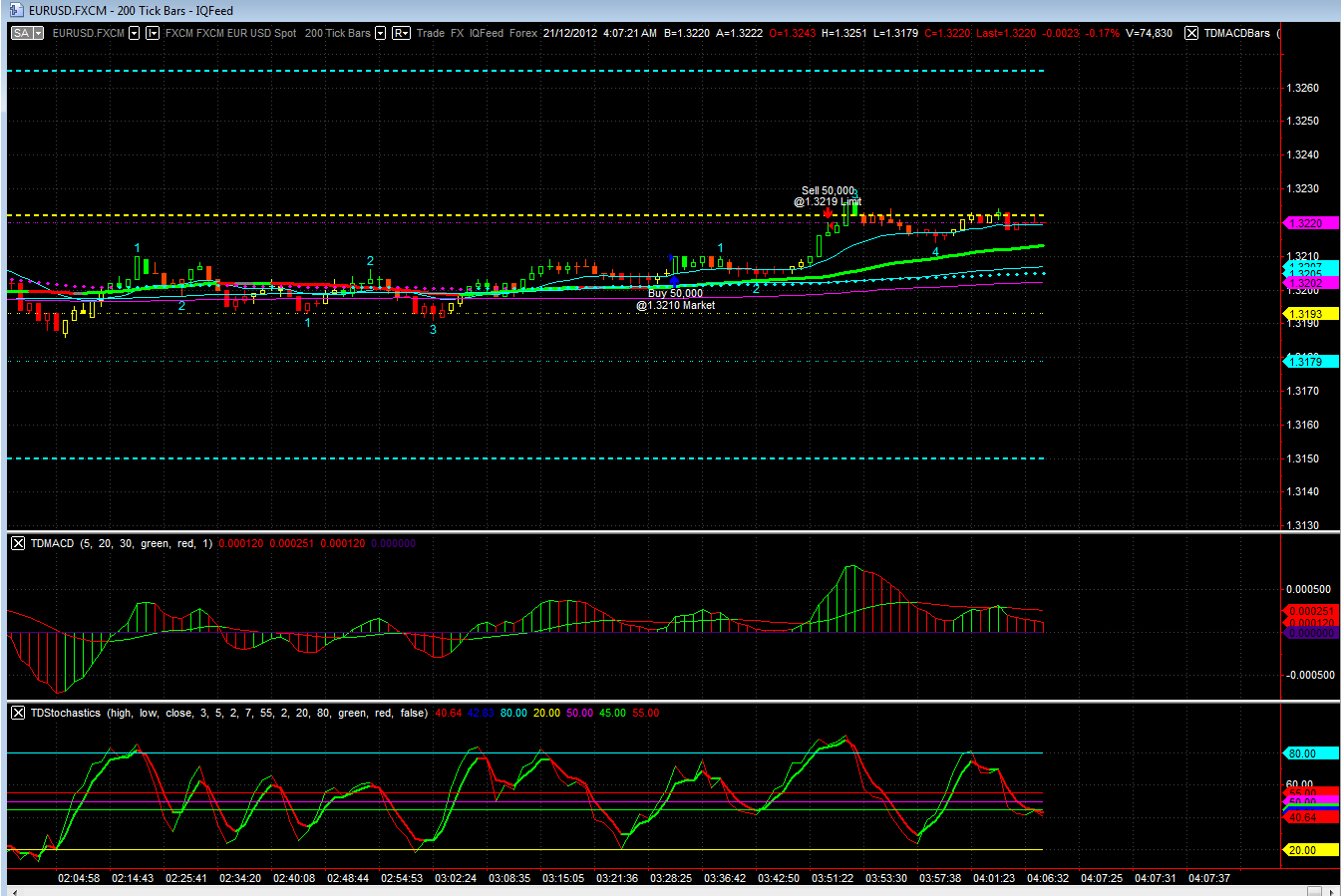Click the 1.3150 price axis label
This screenshot has height=896, width=1341.
point(1303,458)
